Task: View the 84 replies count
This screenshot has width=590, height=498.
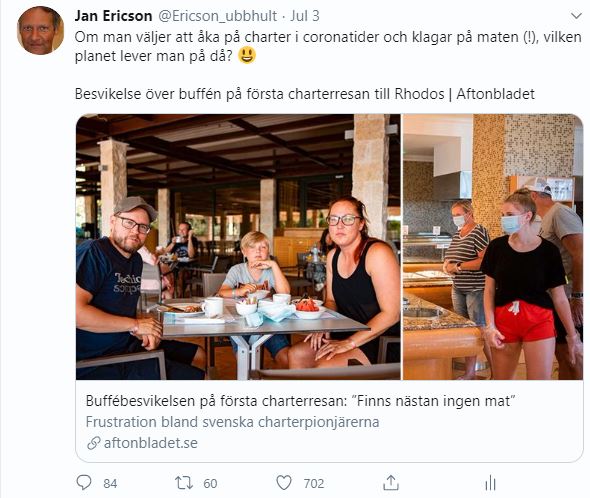Action: point(110,483)
